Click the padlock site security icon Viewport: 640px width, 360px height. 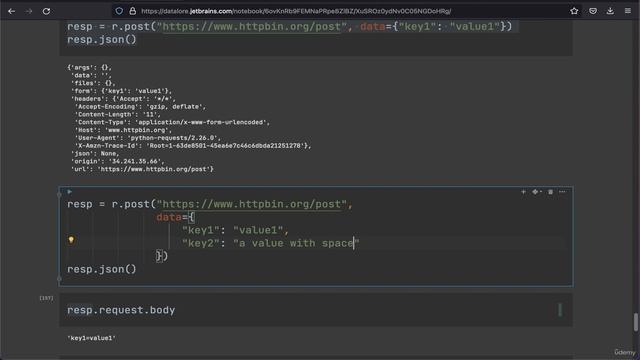pyautogui.click(x=132, y=11)
